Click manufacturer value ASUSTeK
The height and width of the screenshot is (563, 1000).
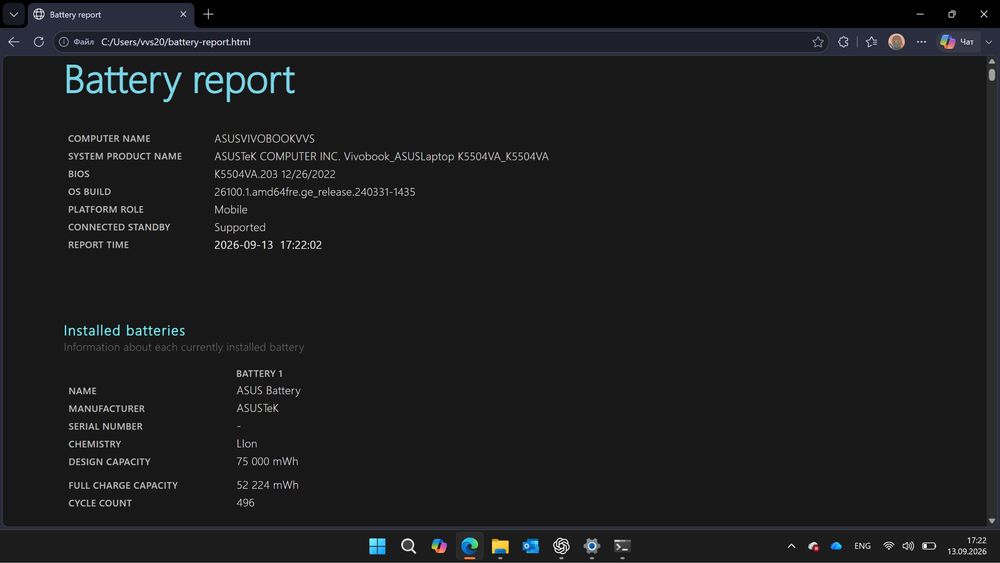(258, 408)
